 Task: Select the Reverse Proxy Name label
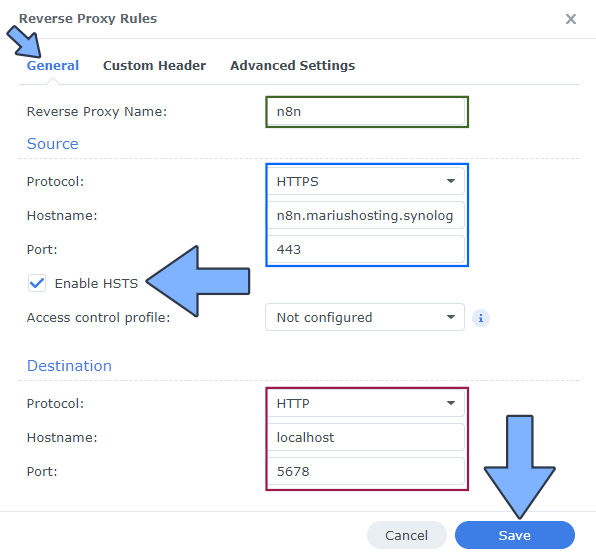97,112
